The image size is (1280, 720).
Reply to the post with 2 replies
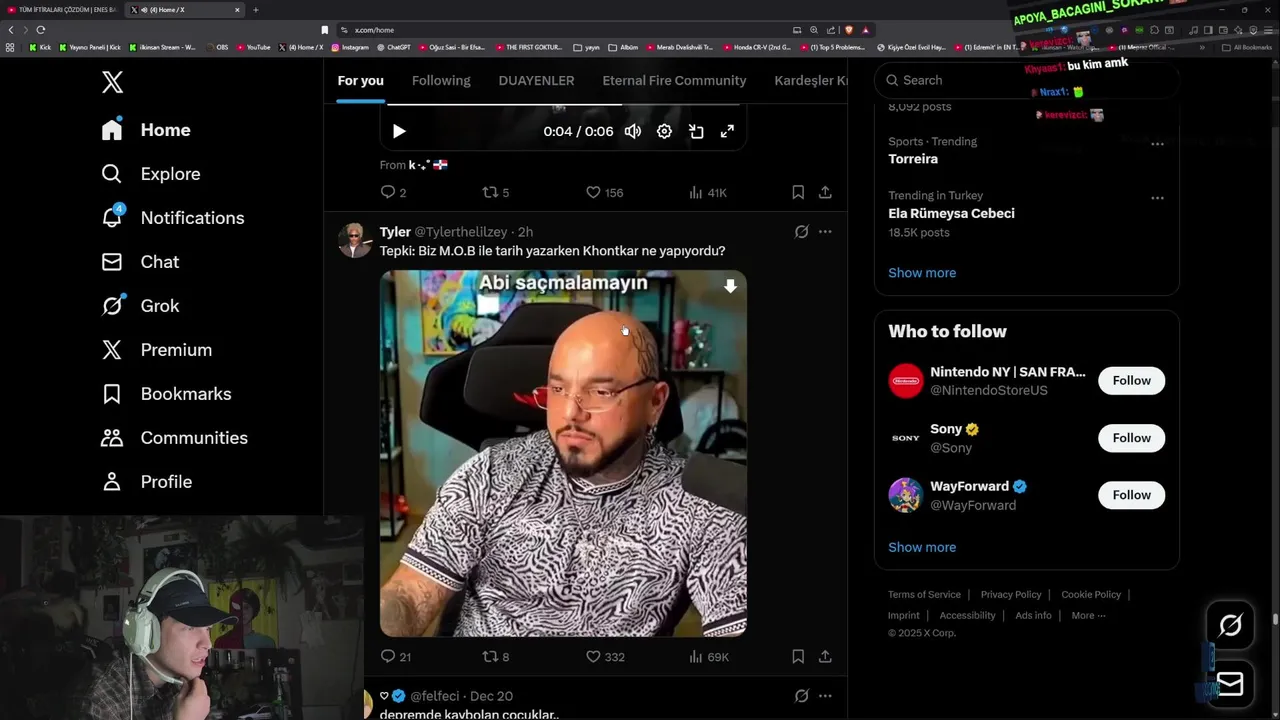tap(393, 192)
